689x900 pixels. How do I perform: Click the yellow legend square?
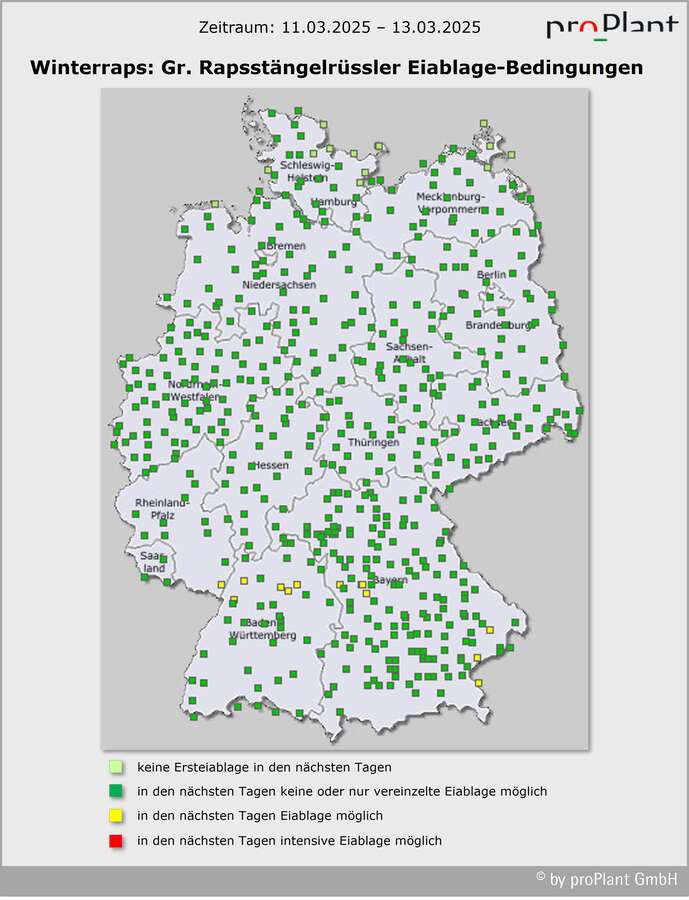tap(117, 816)
